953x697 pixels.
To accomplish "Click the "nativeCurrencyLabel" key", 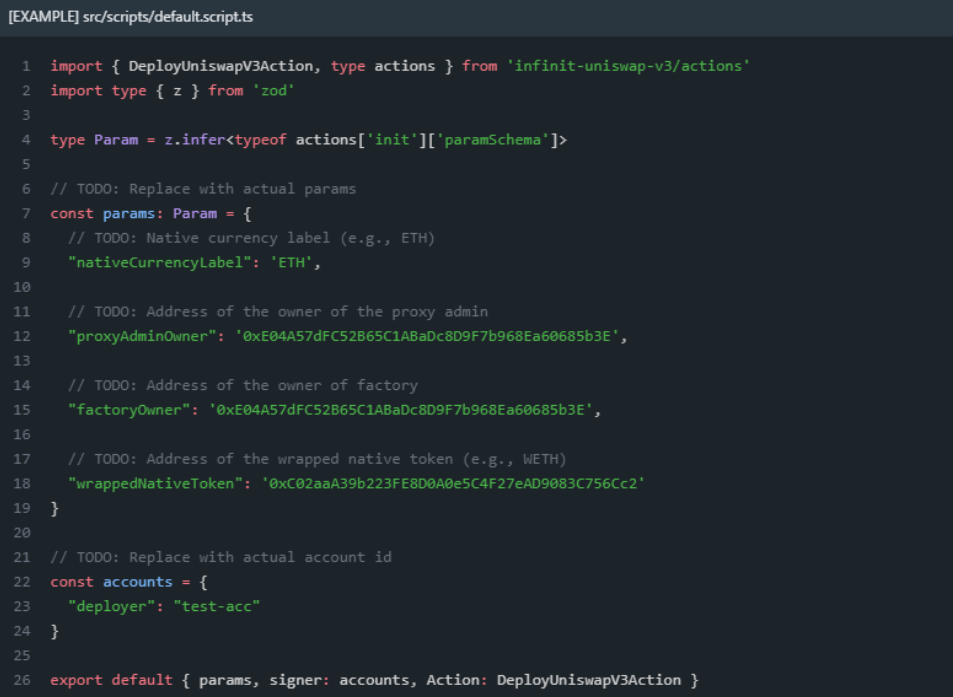I will (x=160, y=263).
